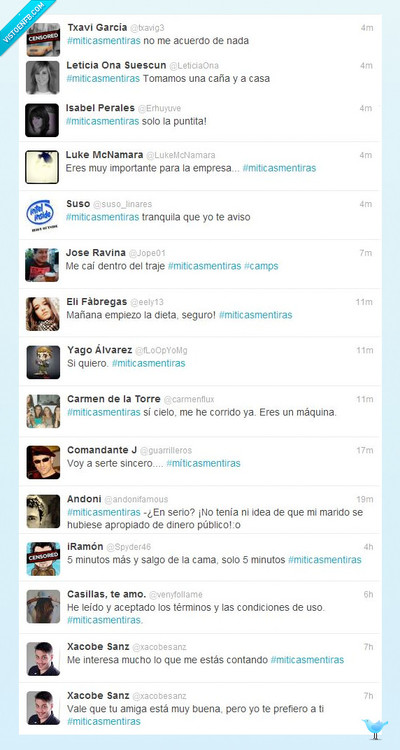Open Eli Fàbregas's profile photo
400x750 pixels.
(x=43, y=314)
